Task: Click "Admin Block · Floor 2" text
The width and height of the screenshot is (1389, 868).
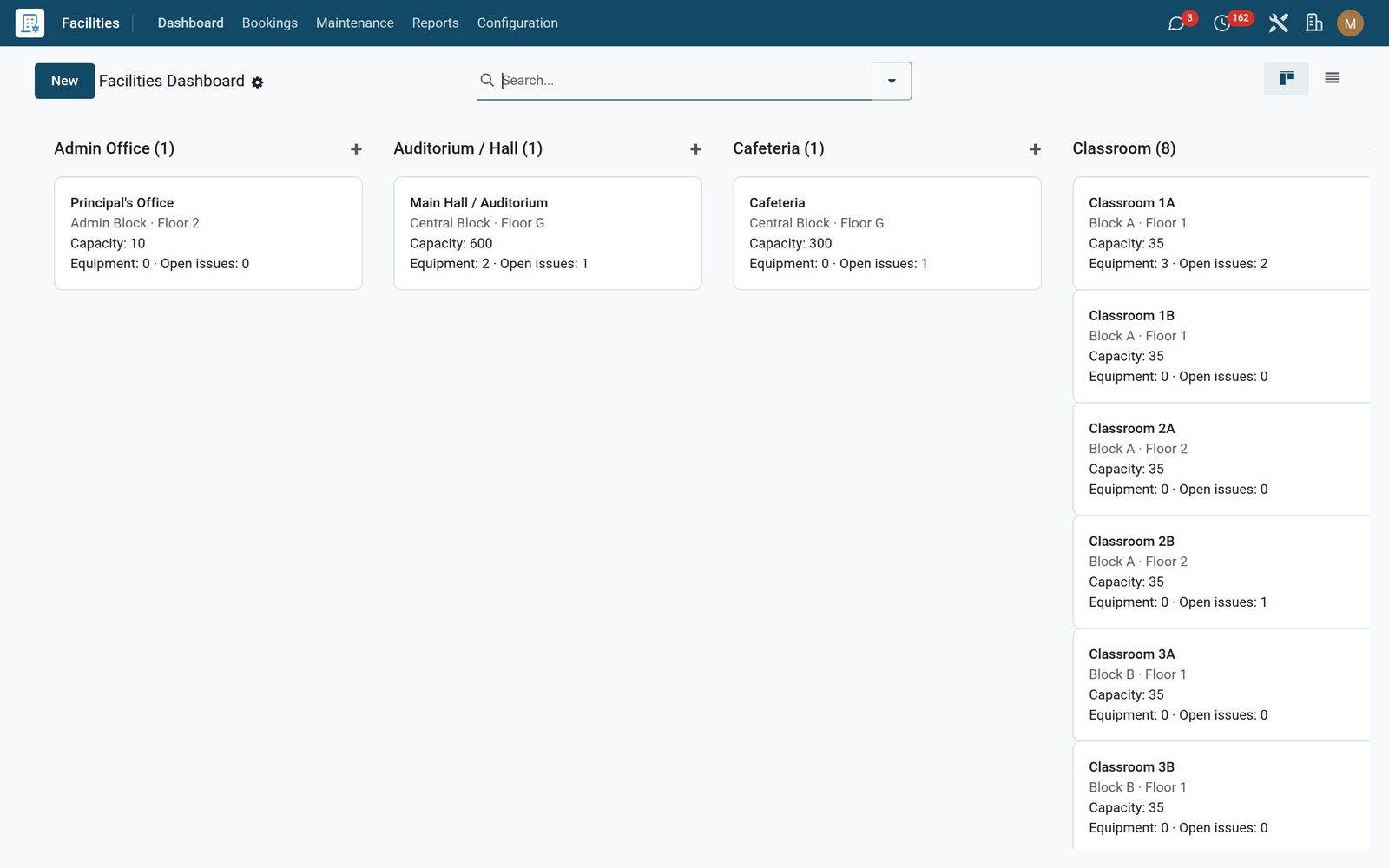Action: pyautogui.click(x=135, y=223)
